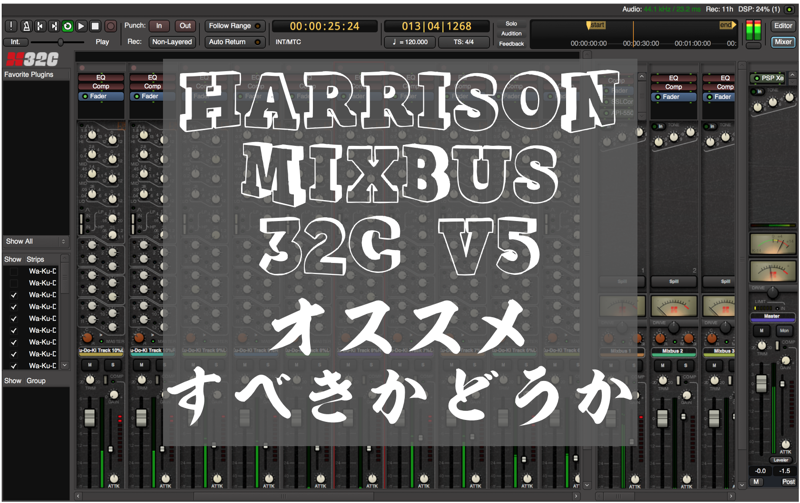The height and width of the screenshot is (503, 800).
Task: Click the 013|04|1268 bars-beats clock
Action: [437, 26]
